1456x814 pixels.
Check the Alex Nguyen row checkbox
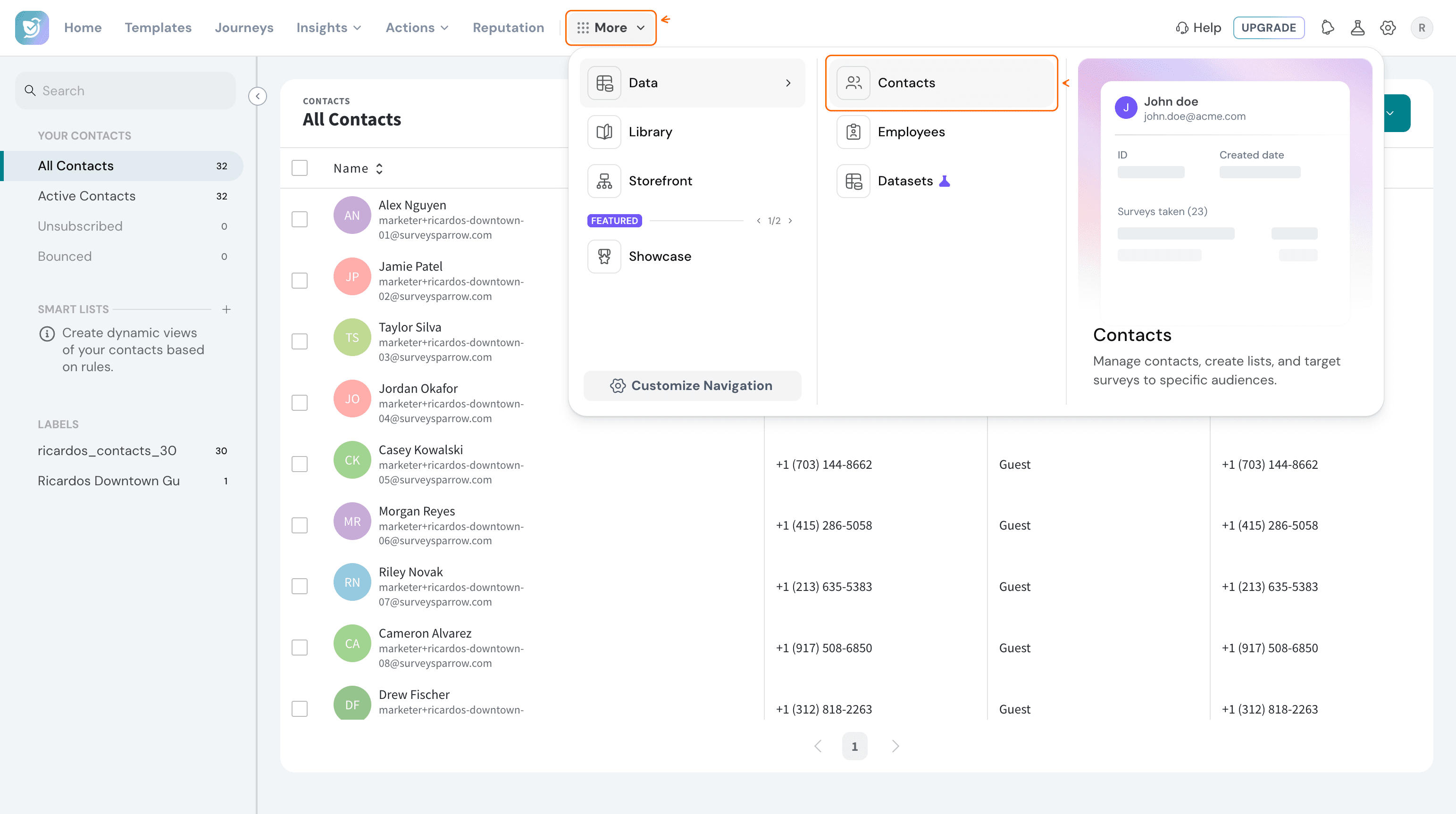(300, 219)
